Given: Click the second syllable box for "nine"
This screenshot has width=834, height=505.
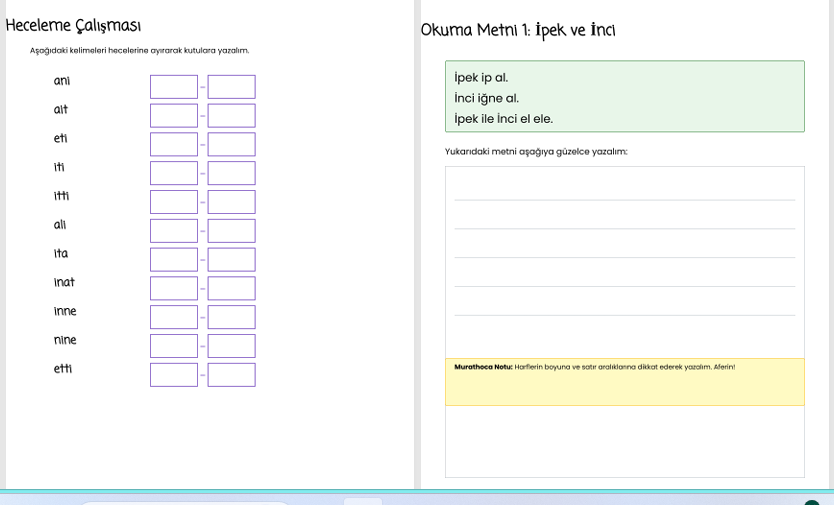Looking at the screenshot, I should tap(231, 346).
